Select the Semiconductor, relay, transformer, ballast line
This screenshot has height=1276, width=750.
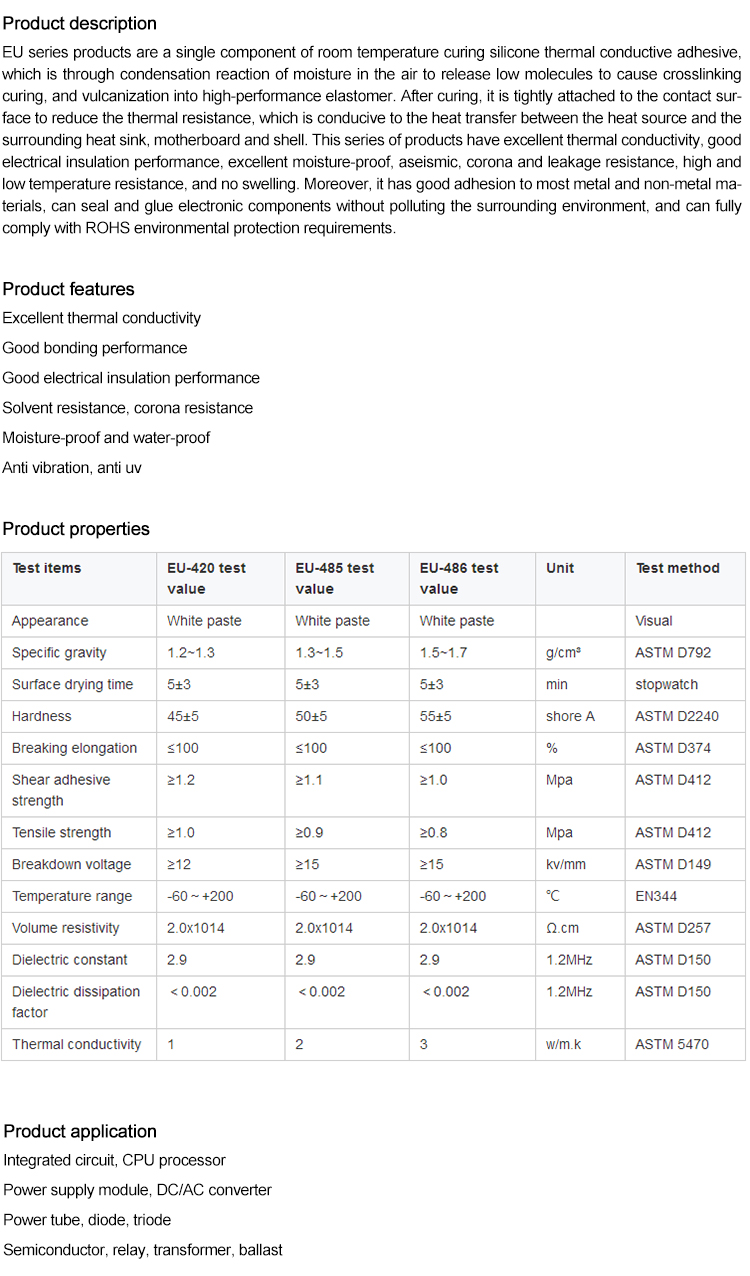click(143, 1250)
